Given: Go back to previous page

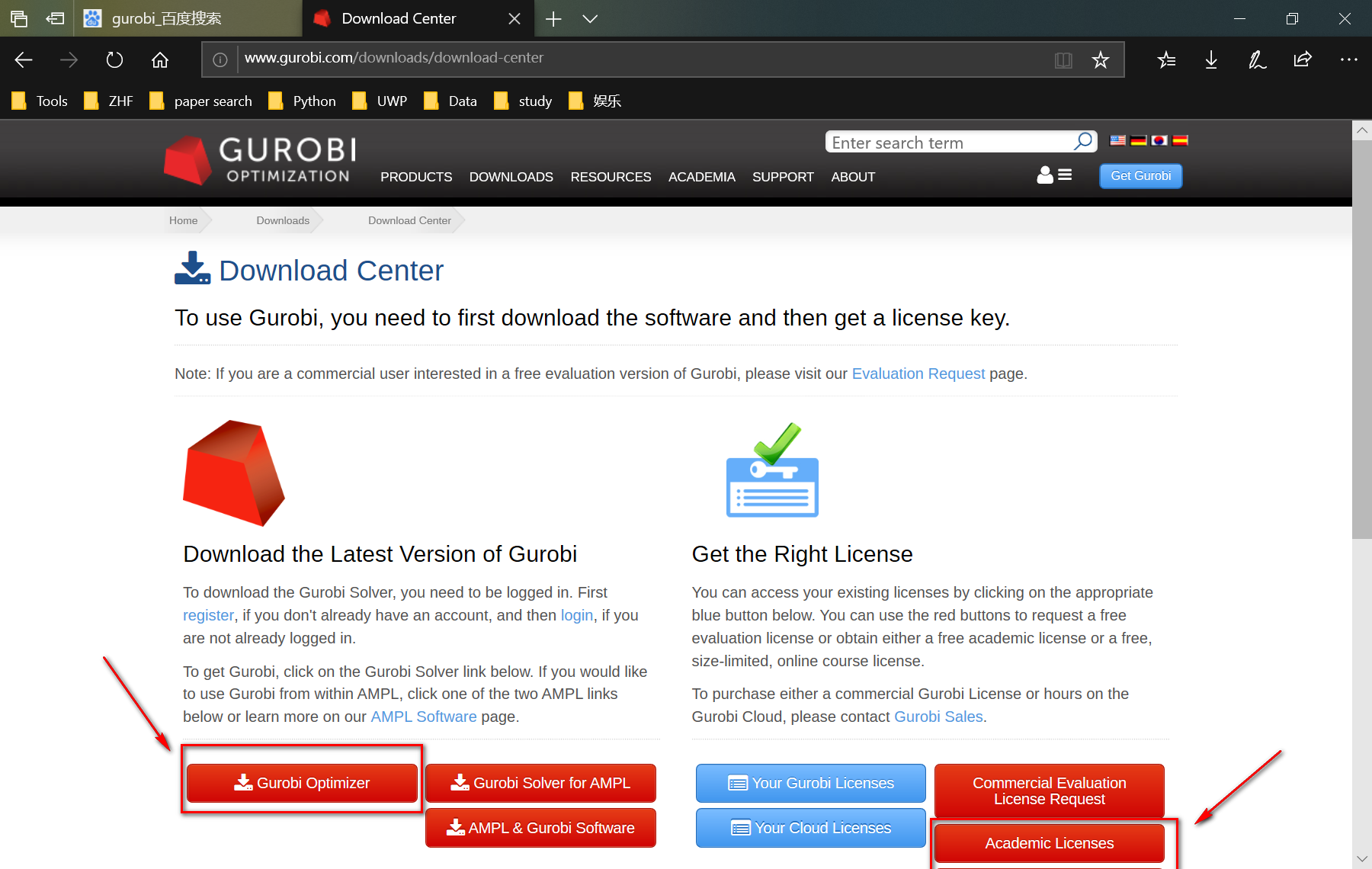Looking at the screenshot, I should (x=24, y=59).
